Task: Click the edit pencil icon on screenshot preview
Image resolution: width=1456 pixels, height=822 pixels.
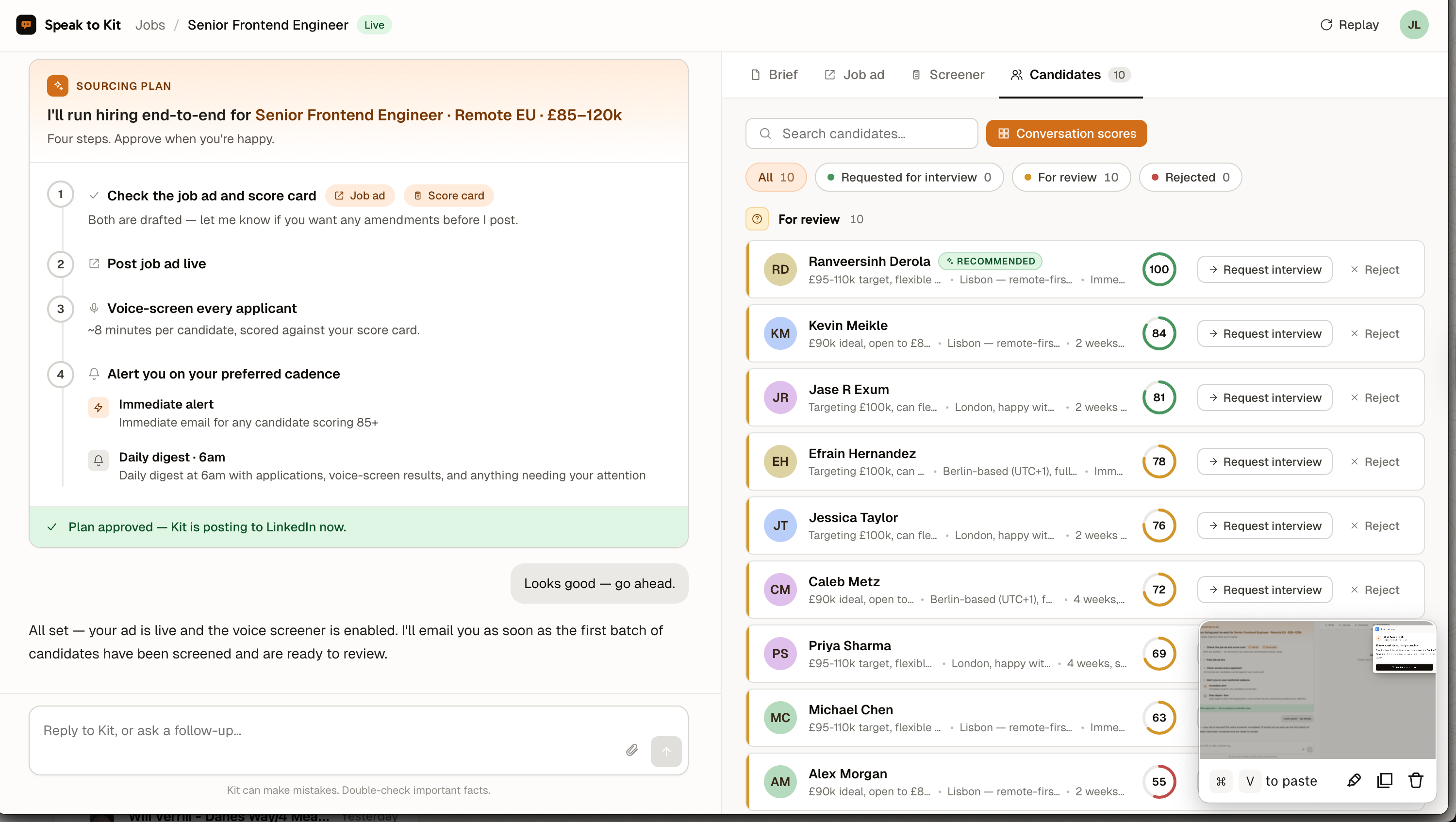Action: click(x=1354, y=781)
